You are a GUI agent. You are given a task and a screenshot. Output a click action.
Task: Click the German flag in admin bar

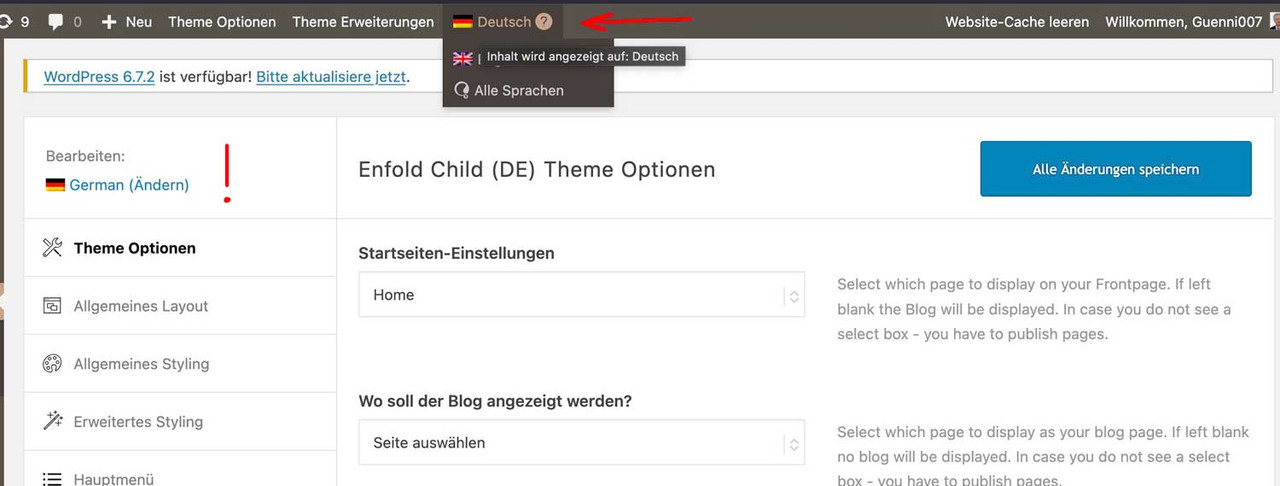[x=463, y=21]
